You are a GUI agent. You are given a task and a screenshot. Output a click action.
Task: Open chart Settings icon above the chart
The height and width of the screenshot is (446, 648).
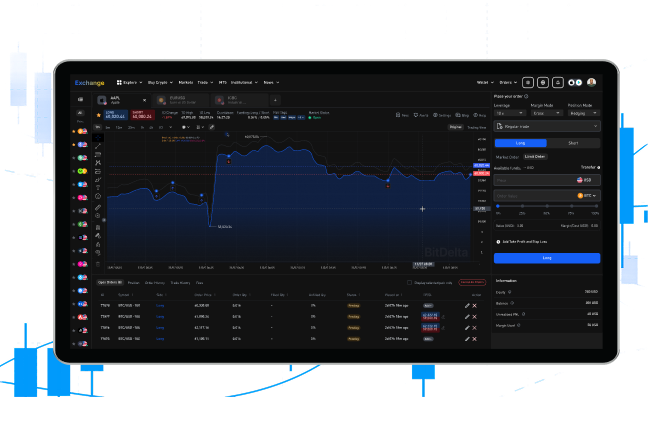click(x=435, y=115)
